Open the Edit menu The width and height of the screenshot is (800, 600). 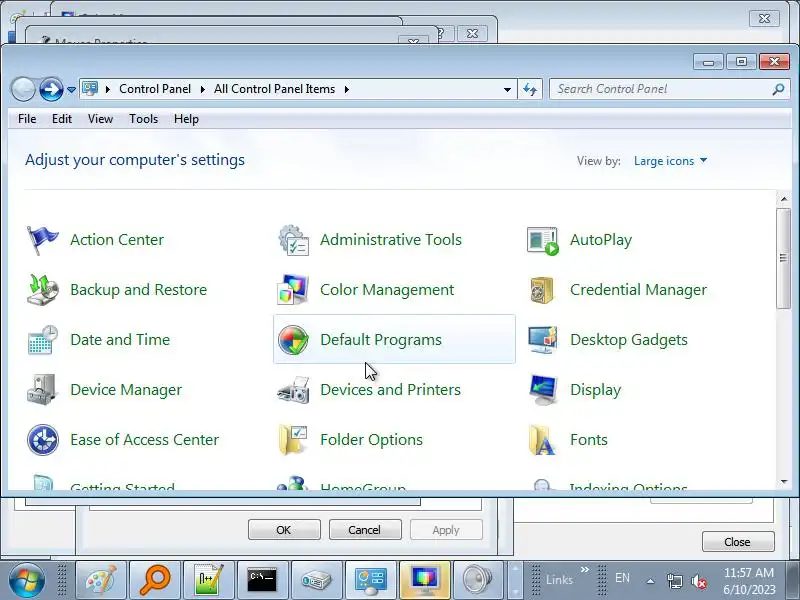click(62, 119)
